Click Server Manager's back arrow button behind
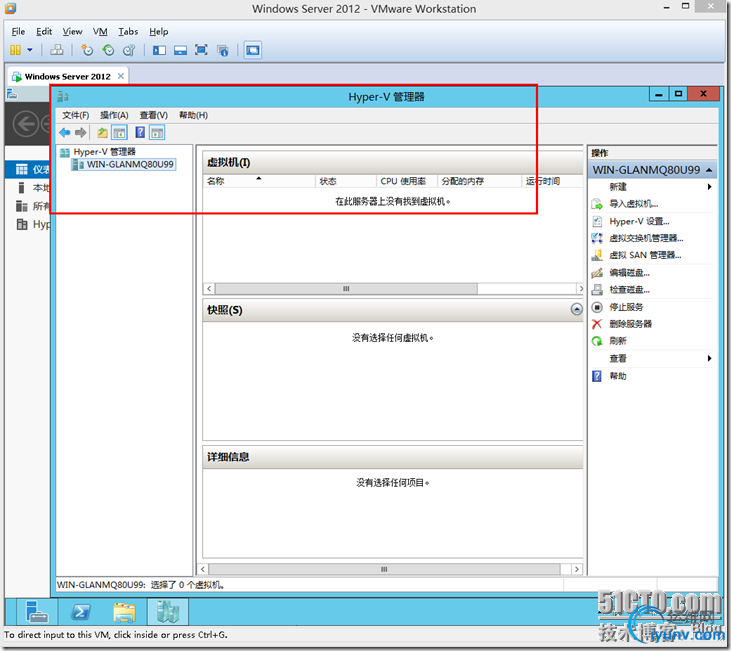Viewport: 731px width, 651px height. point(25,124)
